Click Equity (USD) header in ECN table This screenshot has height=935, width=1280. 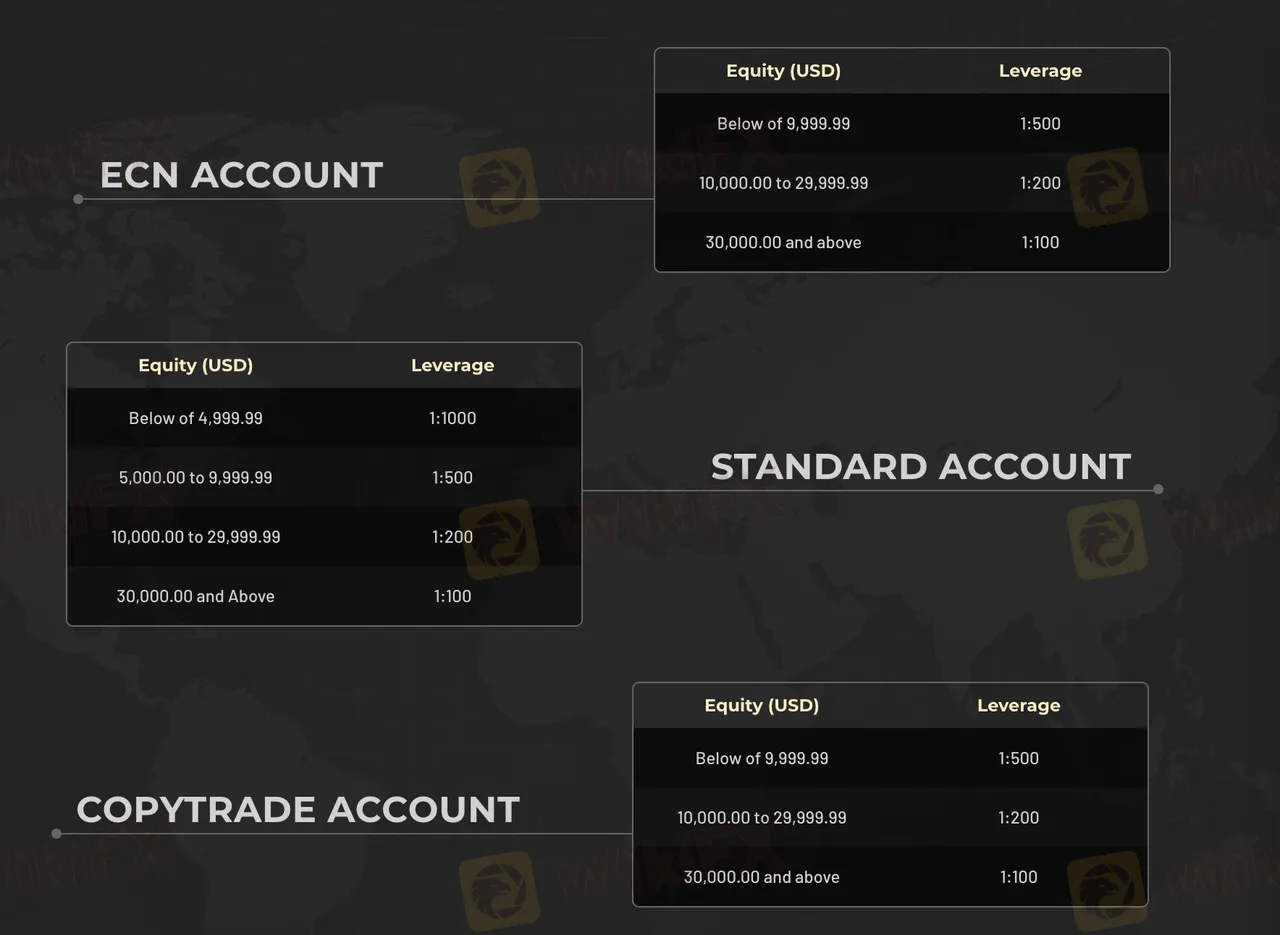click(x=783, y=71)
